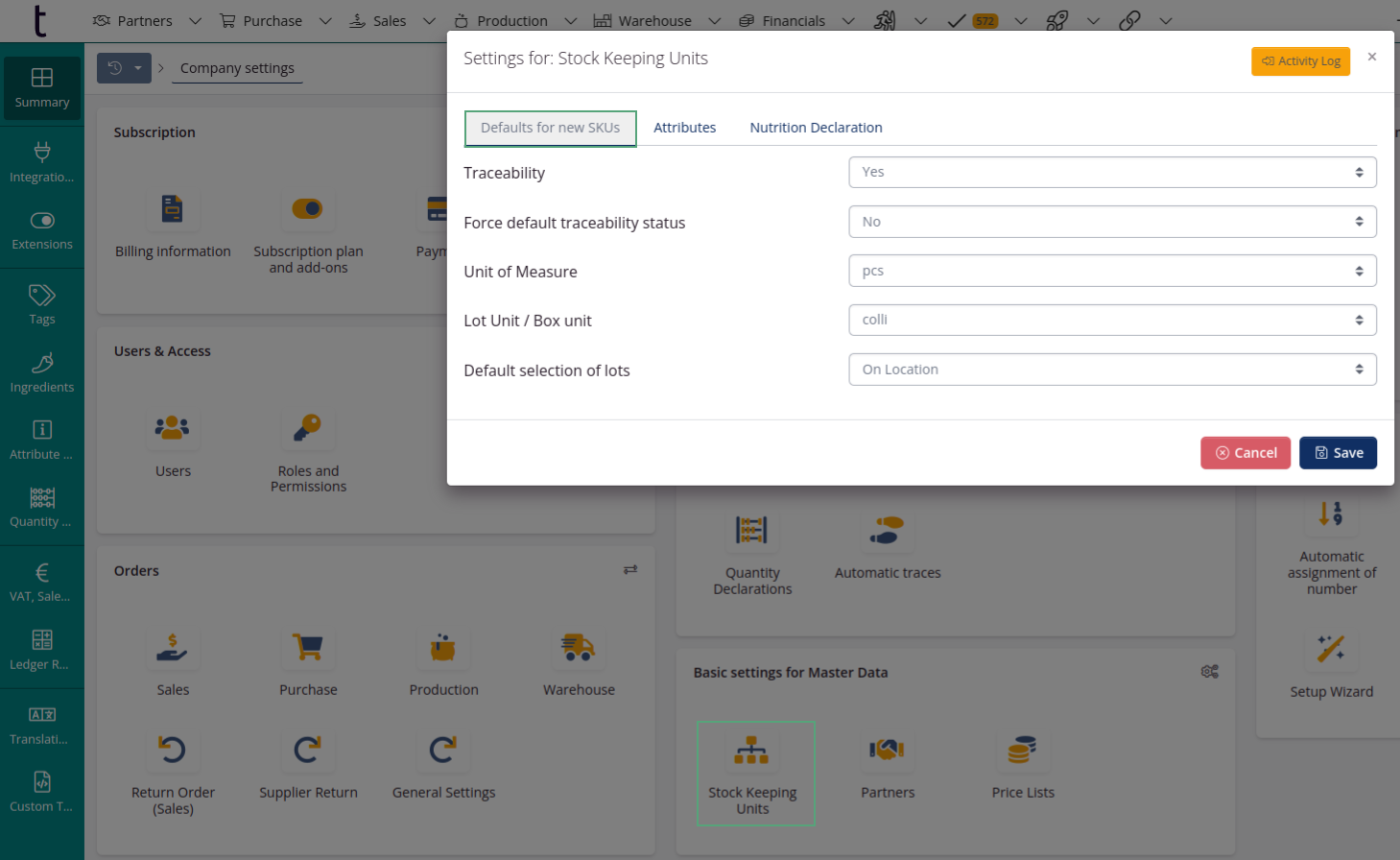
Task: Click the rocket icon in the top bar
Action: (1057, 20)
